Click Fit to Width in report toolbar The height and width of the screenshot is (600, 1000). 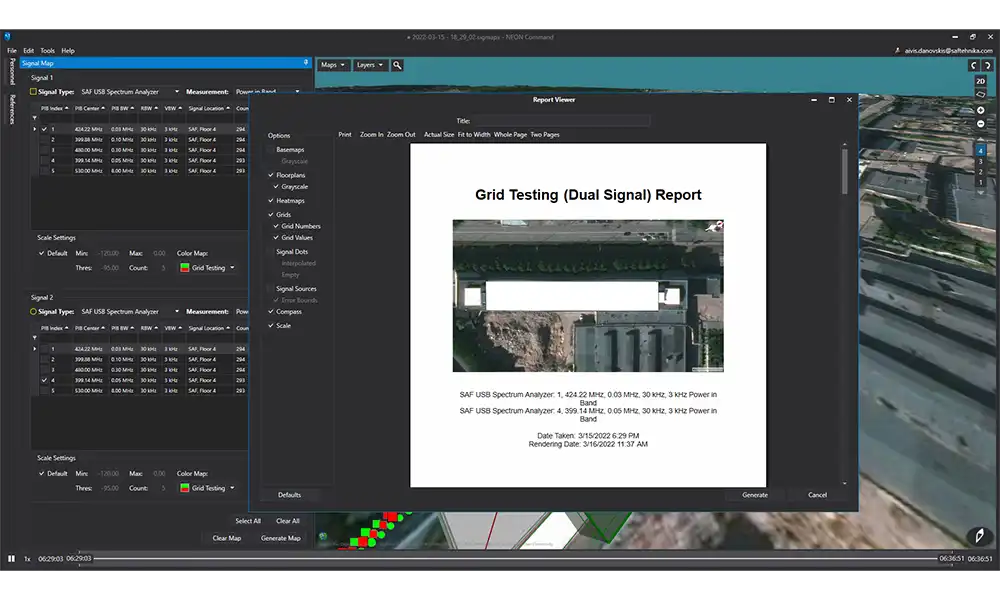pyautogui.click(x=474, y=135)
